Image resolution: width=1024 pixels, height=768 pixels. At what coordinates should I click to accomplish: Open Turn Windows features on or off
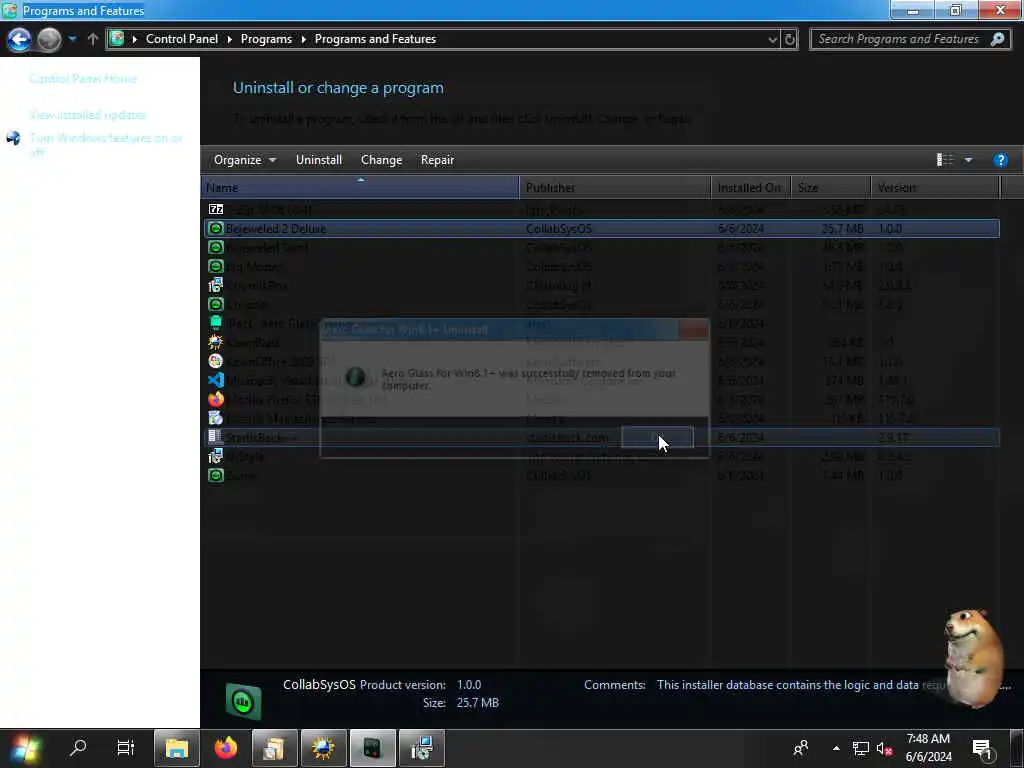[105, 145]
